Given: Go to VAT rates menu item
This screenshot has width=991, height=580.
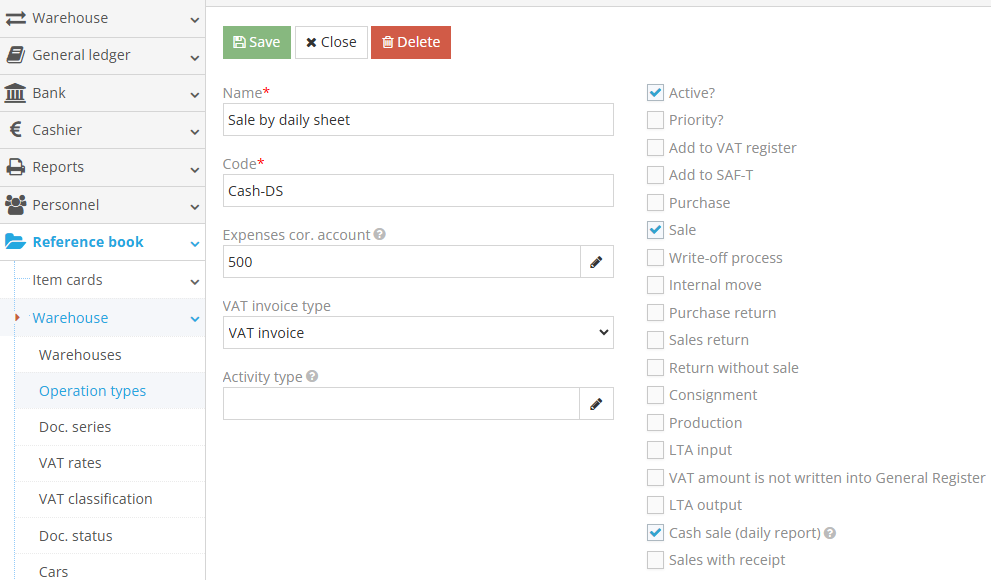Looking at the screenshot, I should pyautogui.click(x=70, y=463).
